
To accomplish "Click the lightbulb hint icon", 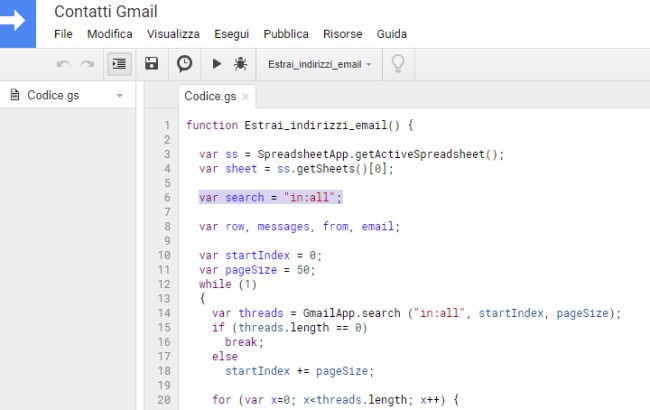I will (398, 64).
